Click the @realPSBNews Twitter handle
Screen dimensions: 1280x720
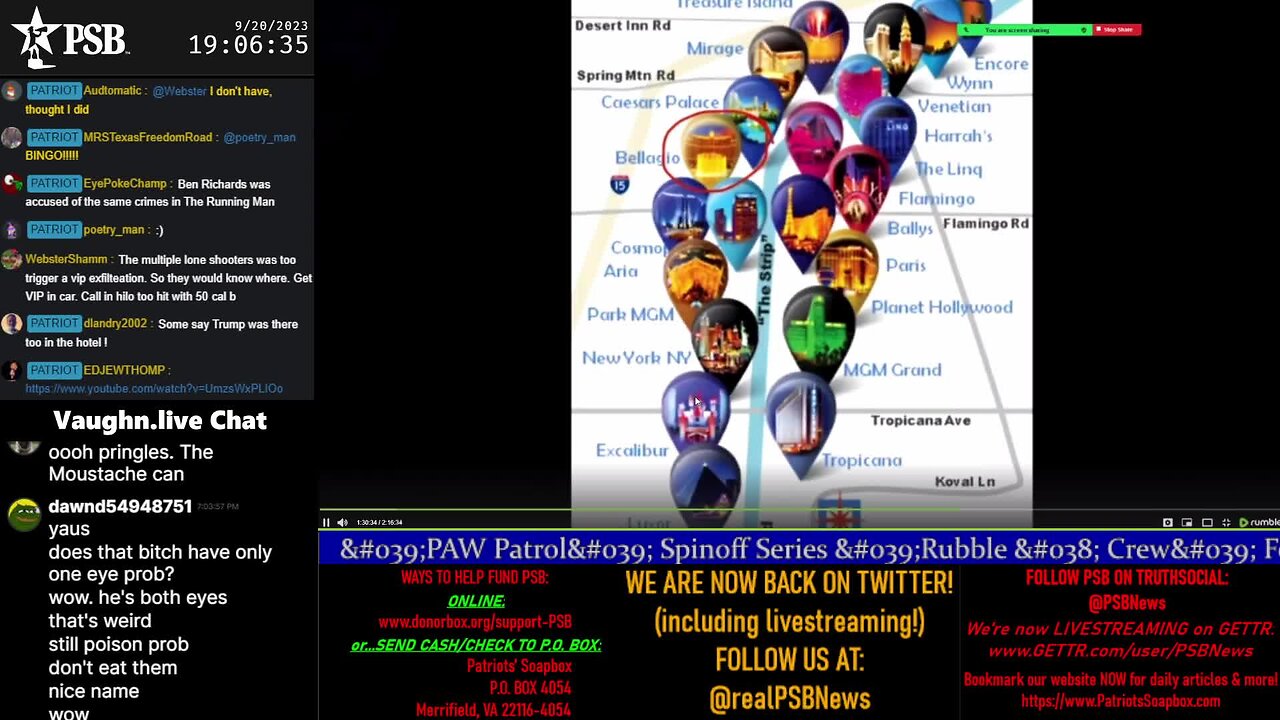coord(789,699)
